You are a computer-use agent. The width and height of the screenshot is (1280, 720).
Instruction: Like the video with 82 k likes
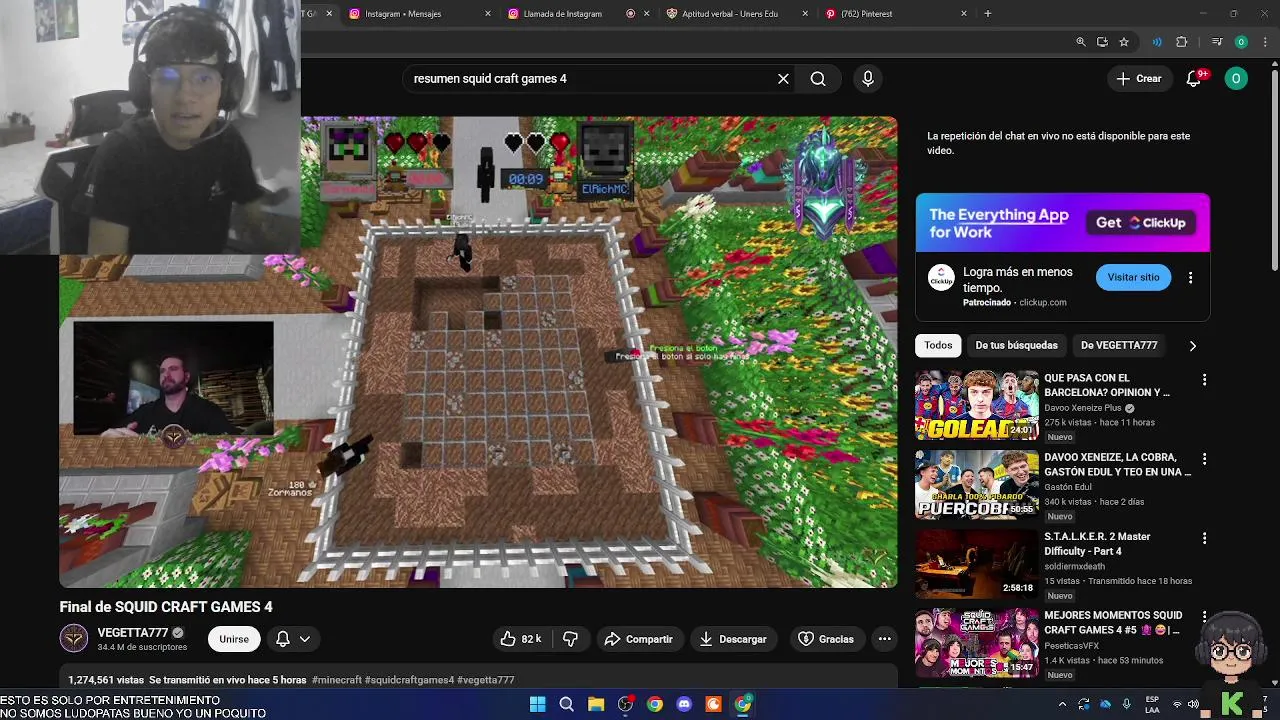(521, 639)
